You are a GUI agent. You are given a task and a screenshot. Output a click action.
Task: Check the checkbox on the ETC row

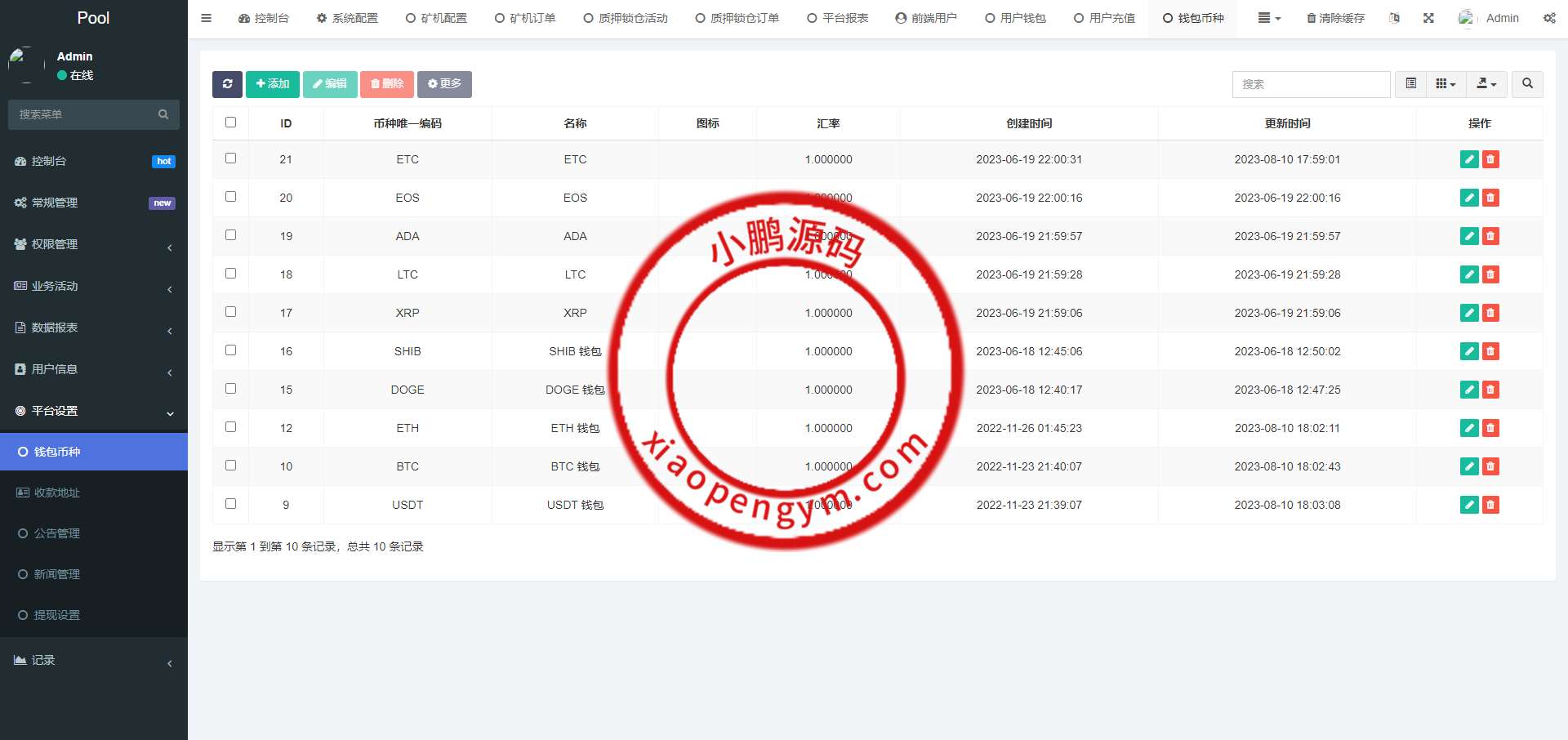coord(230,159)
